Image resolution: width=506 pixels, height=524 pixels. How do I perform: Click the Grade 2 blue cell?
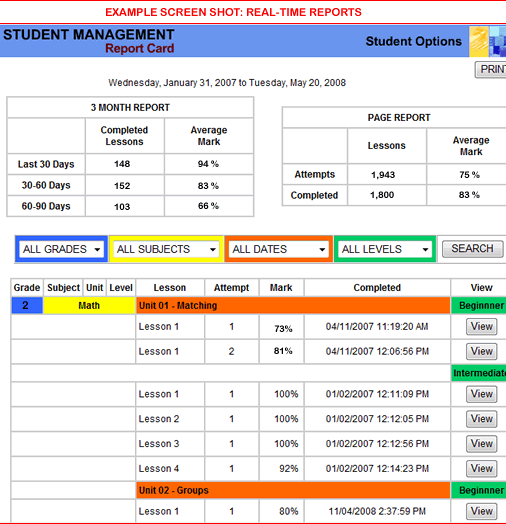click(27, 305)
